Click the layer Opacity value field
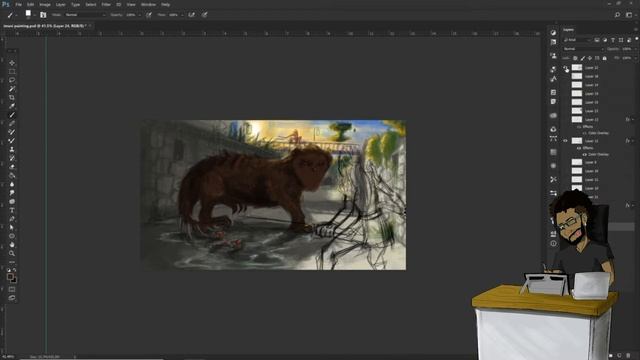640x360 pixels. click(627, 49)
